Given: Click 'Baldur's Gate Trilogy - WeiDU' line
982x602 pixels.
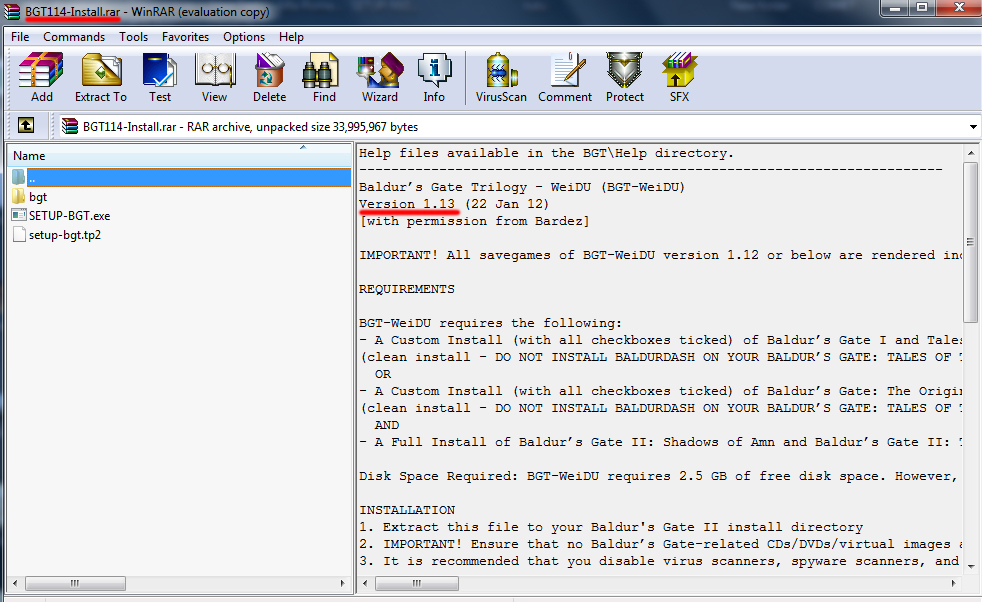Looking at the screenshot, I should [x=522, y=187].
